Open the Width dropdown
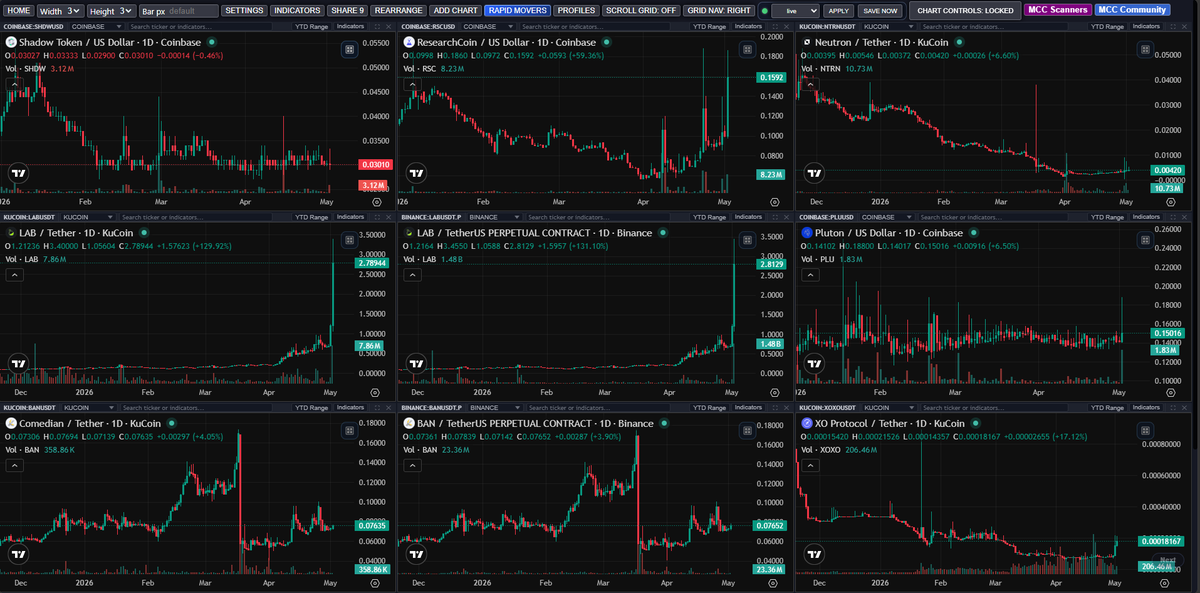Screen dimensions: 1200x593 (61, 10)
